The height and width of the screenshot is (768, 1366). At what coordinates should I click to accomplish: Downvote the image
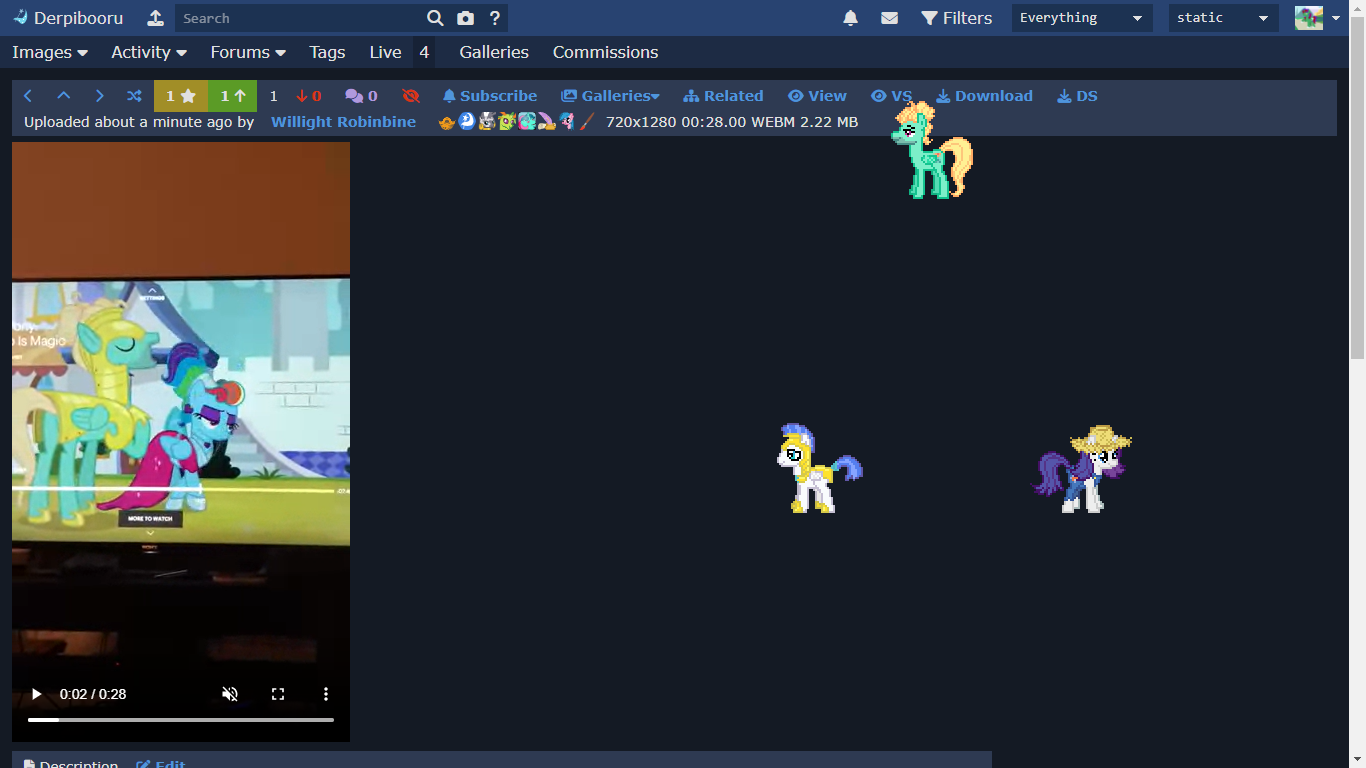coord(308,96)
